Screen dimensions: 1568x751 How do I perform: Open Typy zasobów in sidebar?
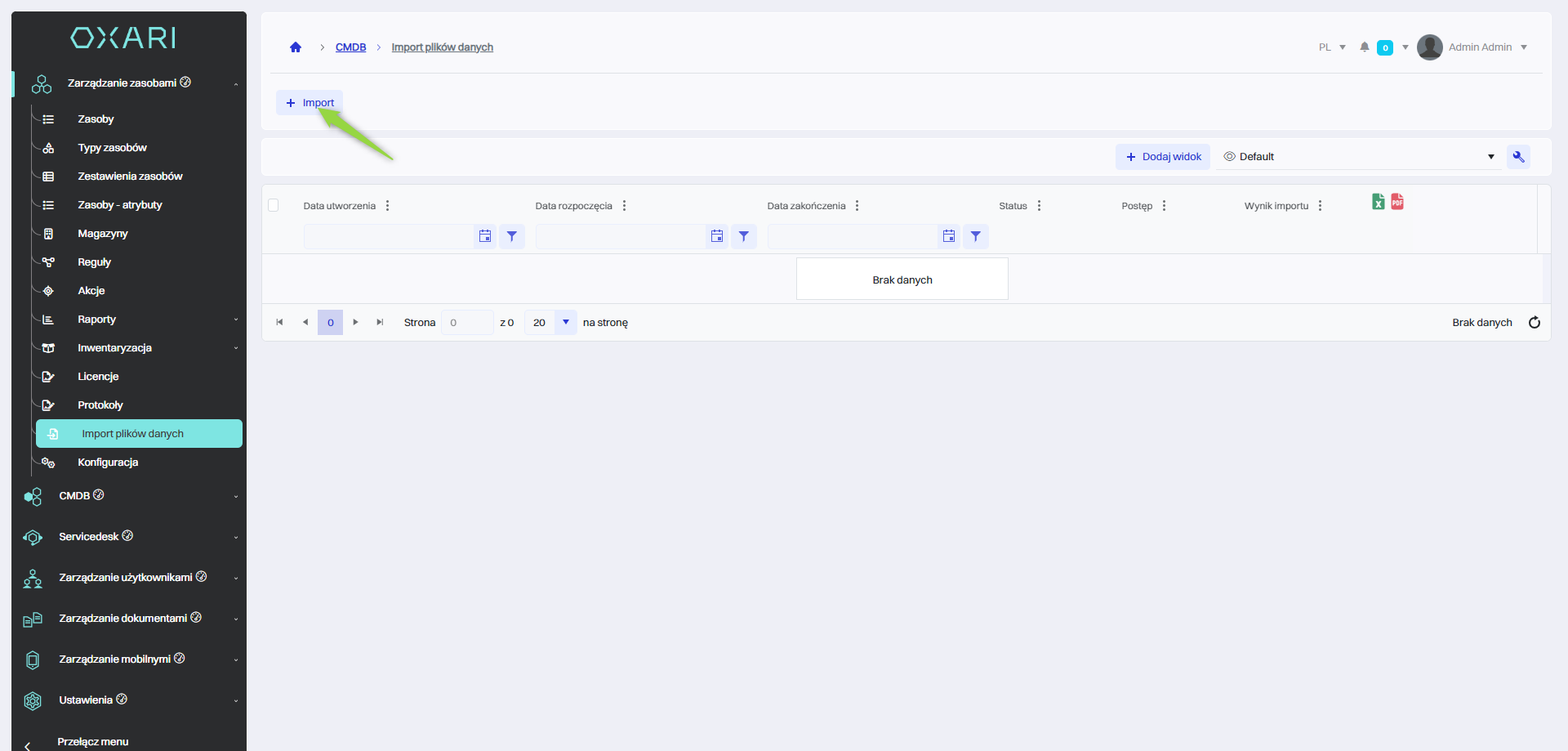[x=112, y=148]
